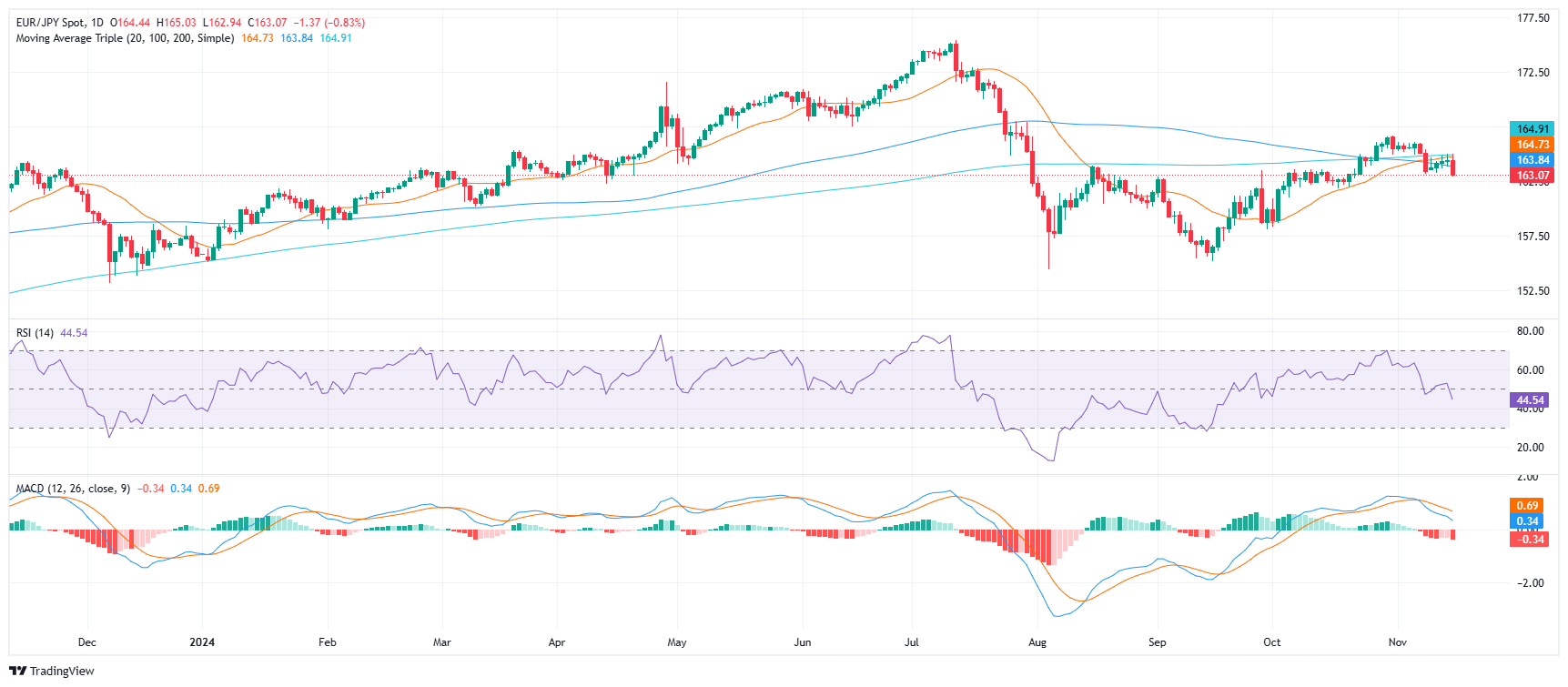Click the 80.00 level on RSI axis
The height and width of the screenshot is (687, 1568).
click(1530, 331)
